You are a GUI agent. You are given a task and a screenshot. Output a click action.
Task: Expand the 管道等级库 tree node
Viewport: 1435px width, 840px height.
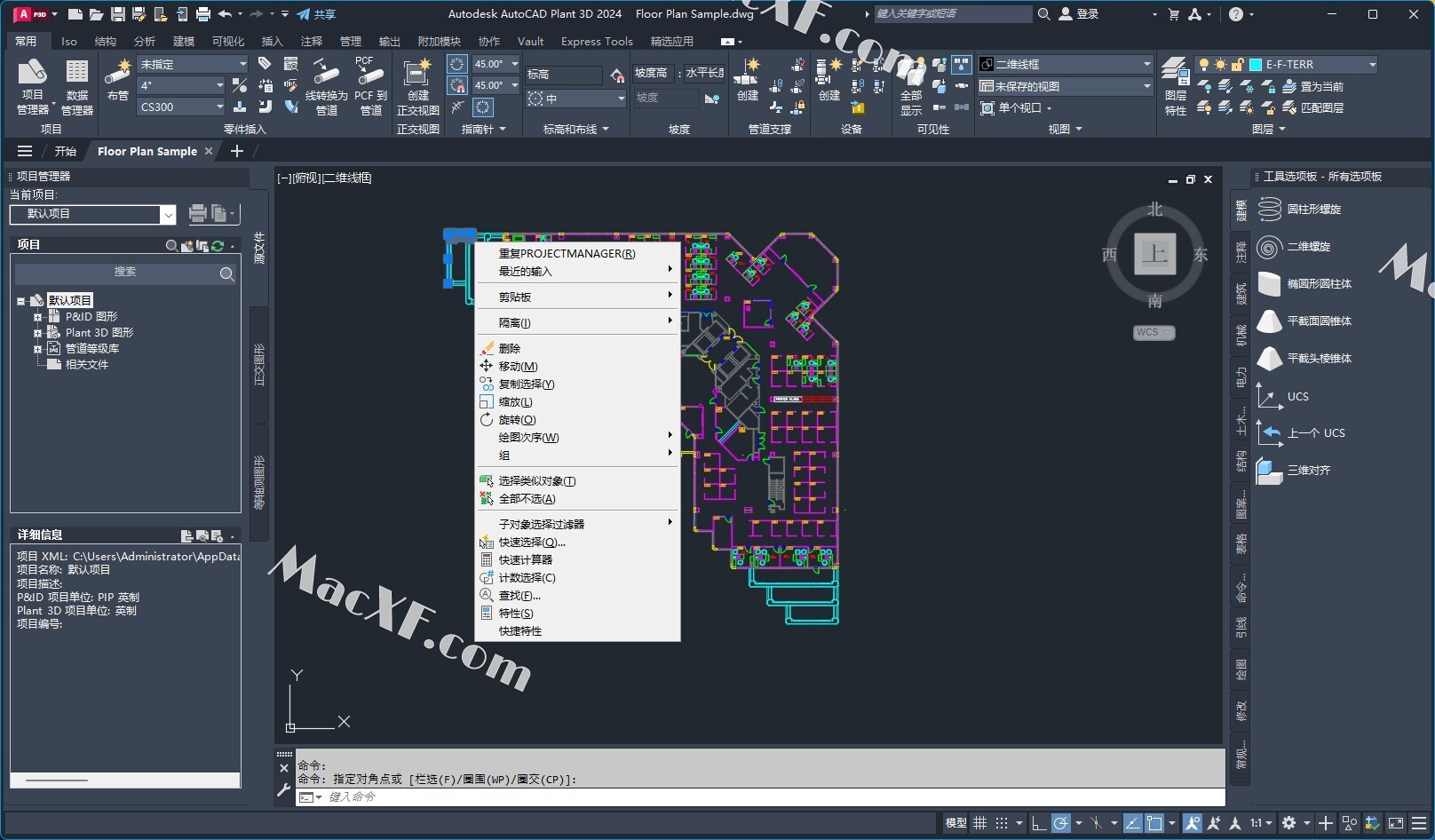tap(38, 349)
